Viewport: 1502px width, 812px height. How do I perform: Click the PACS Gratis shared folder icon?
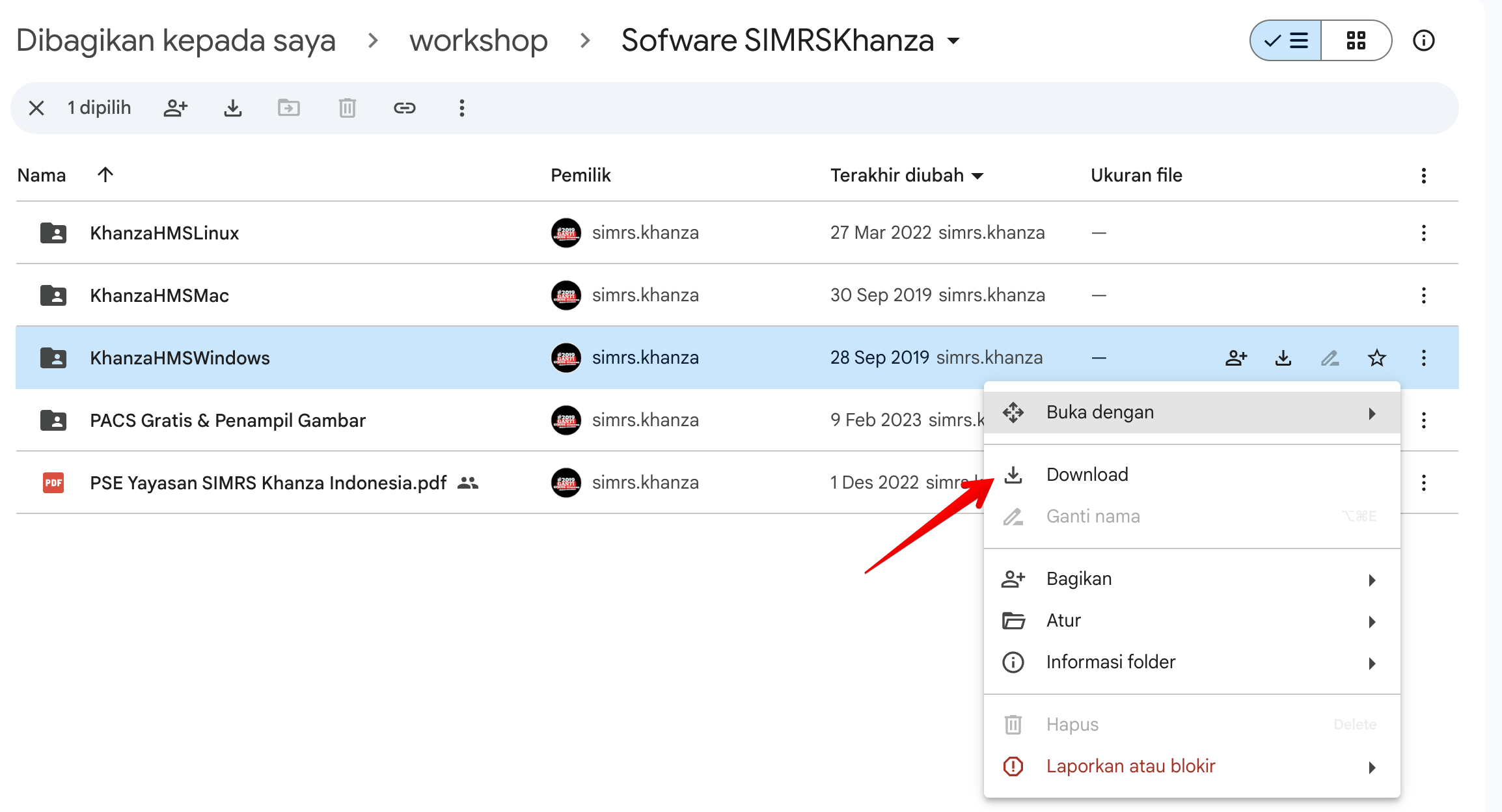point(53,420)
